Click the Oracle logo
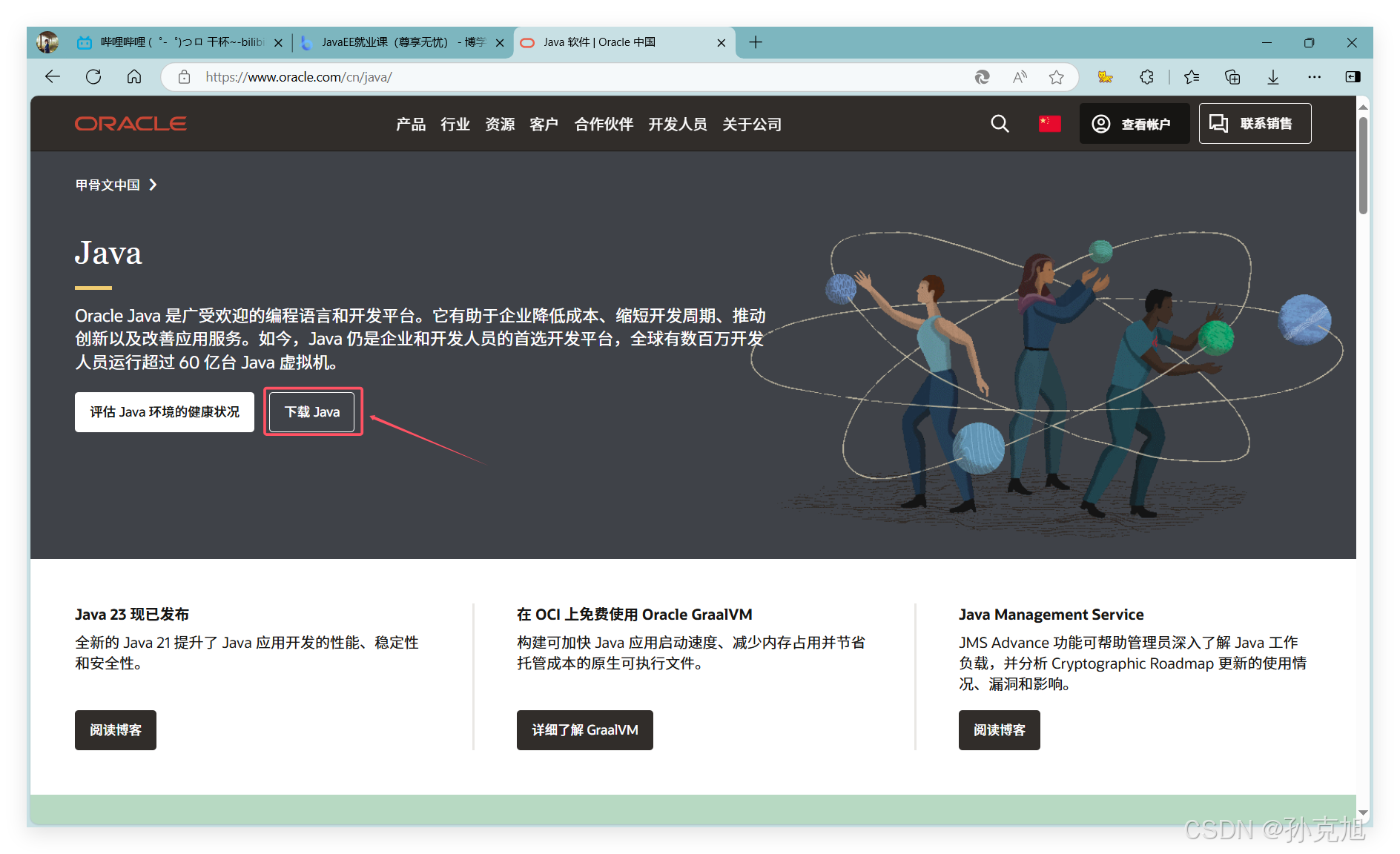This screenshot has width=1400, height=854. [x=131, y=124]
